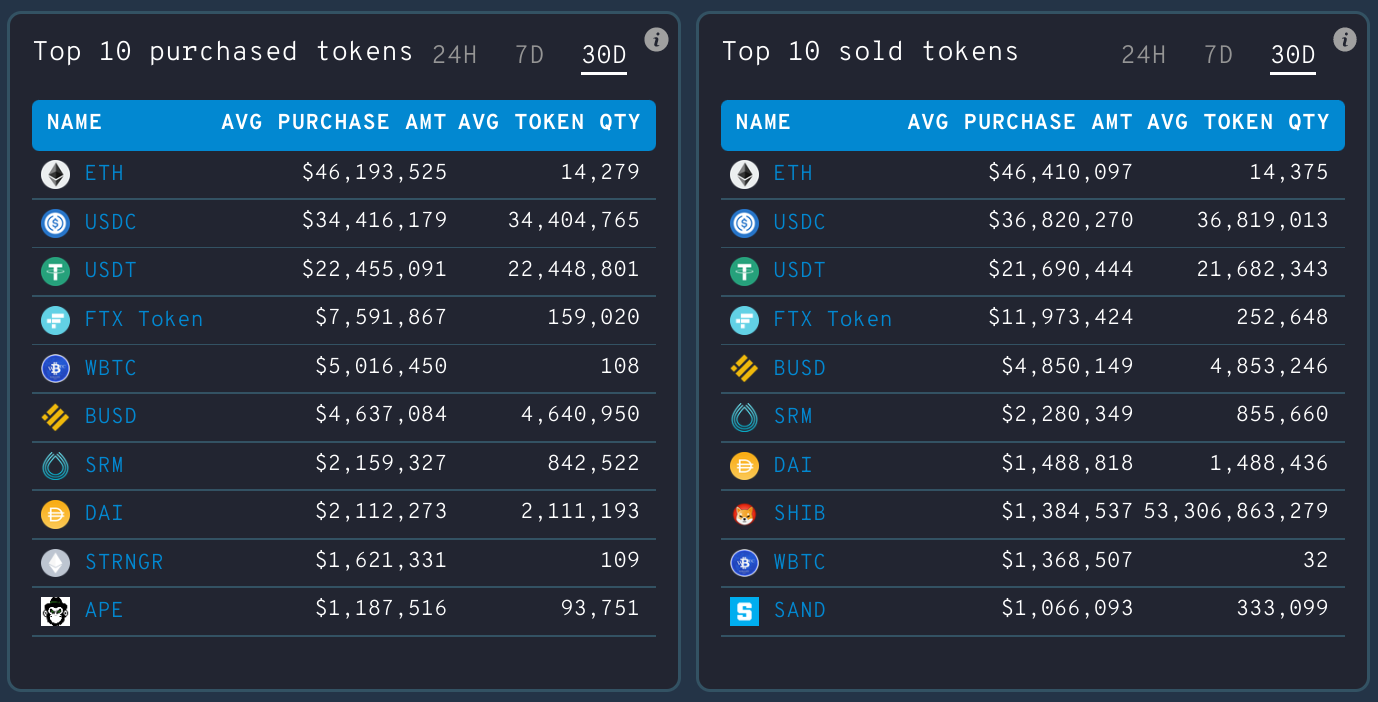Click the USDT icon in sold tokens
Image resolution: width=1378 pixels, height=702 pixels.
(x=745, y=271)
